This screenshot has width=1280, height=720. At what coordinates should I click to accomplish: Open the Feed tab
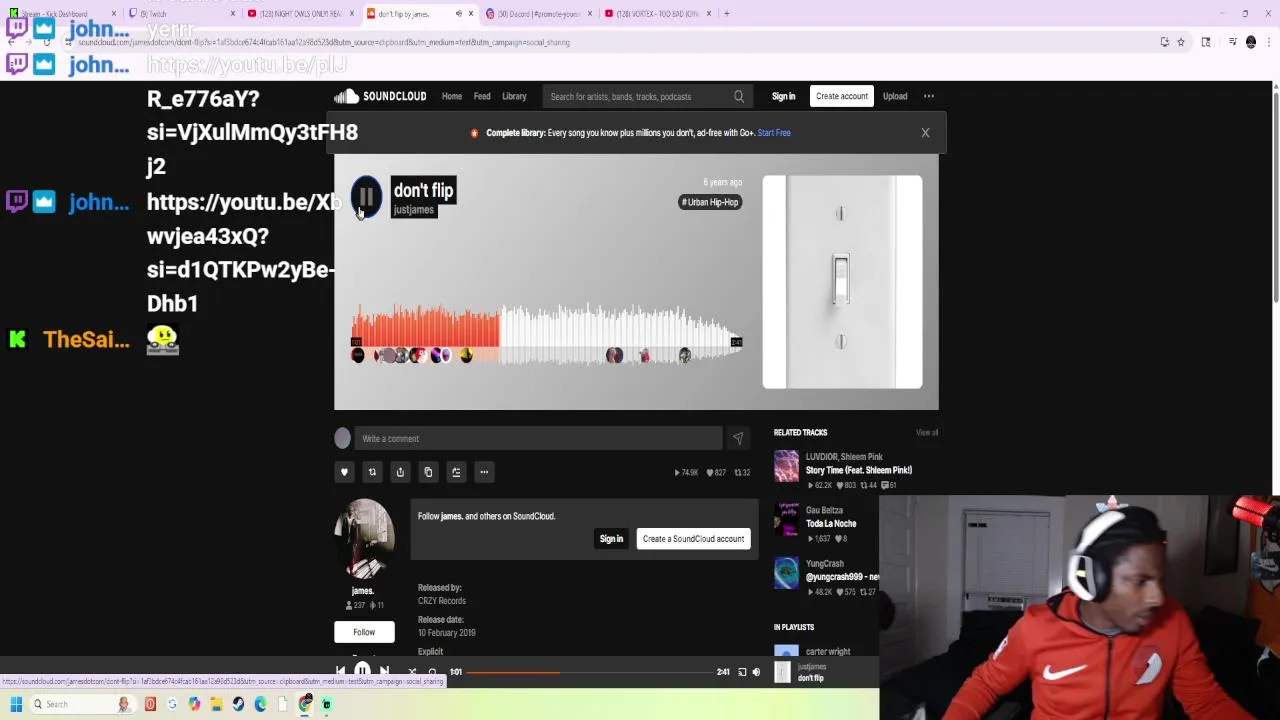click(482, 96)
